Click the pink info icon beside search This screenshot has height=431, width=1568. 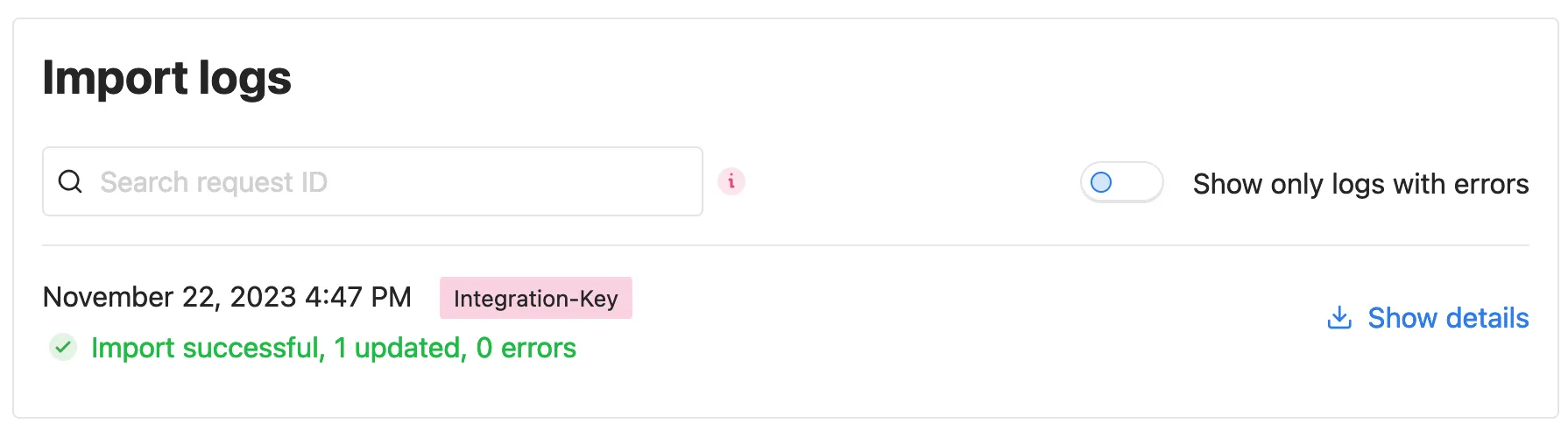(x=731, y=181)
